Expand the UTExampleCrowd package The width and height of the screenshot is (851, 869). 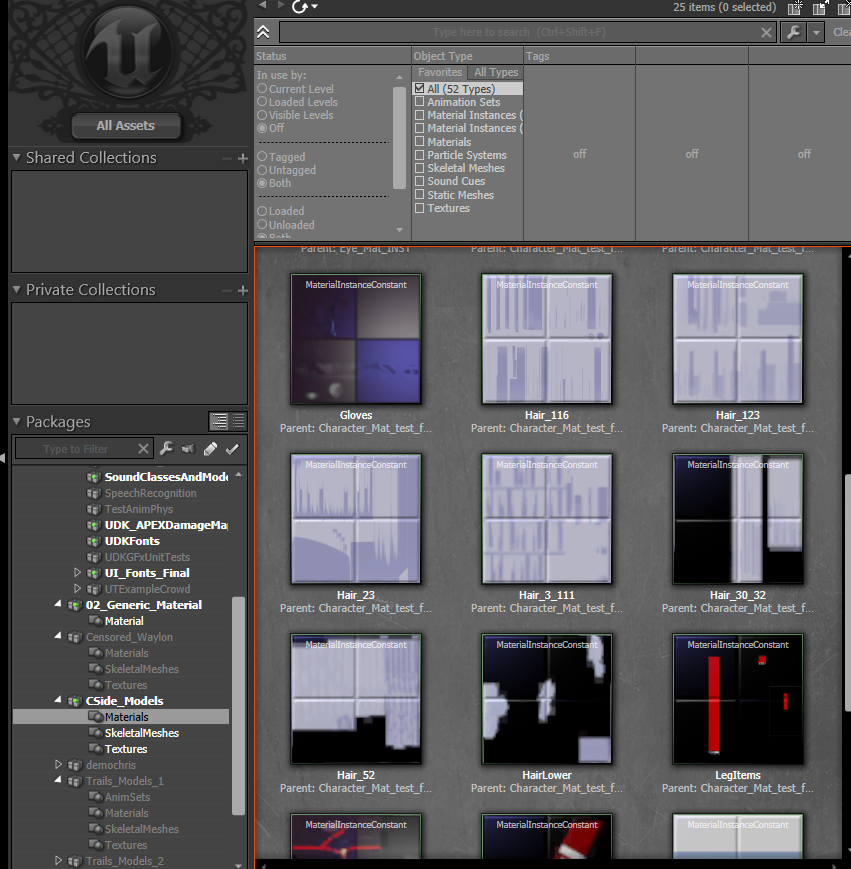pyautogui.click(x=77, y=589)
